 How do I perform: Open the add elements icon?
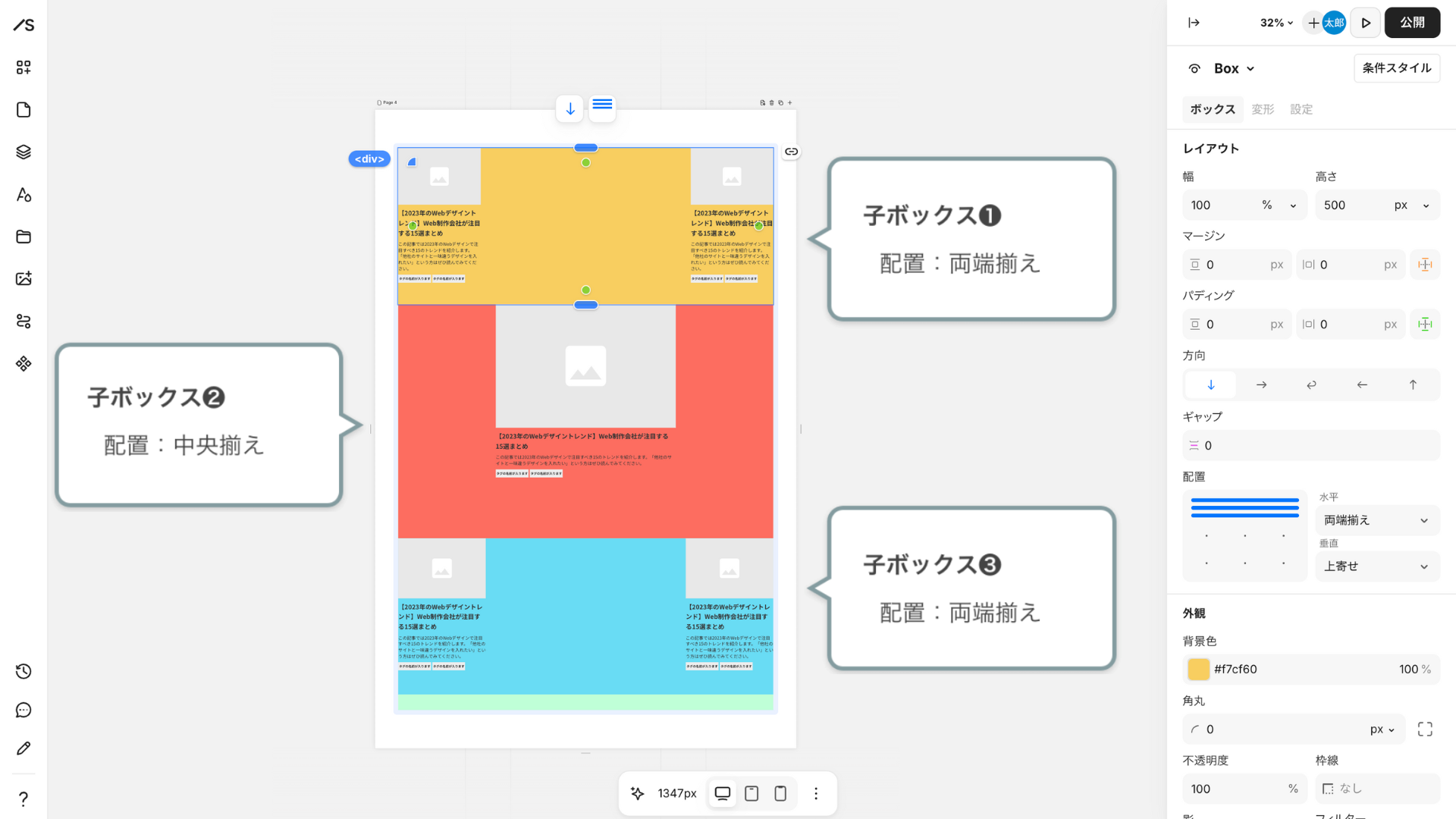24,67
